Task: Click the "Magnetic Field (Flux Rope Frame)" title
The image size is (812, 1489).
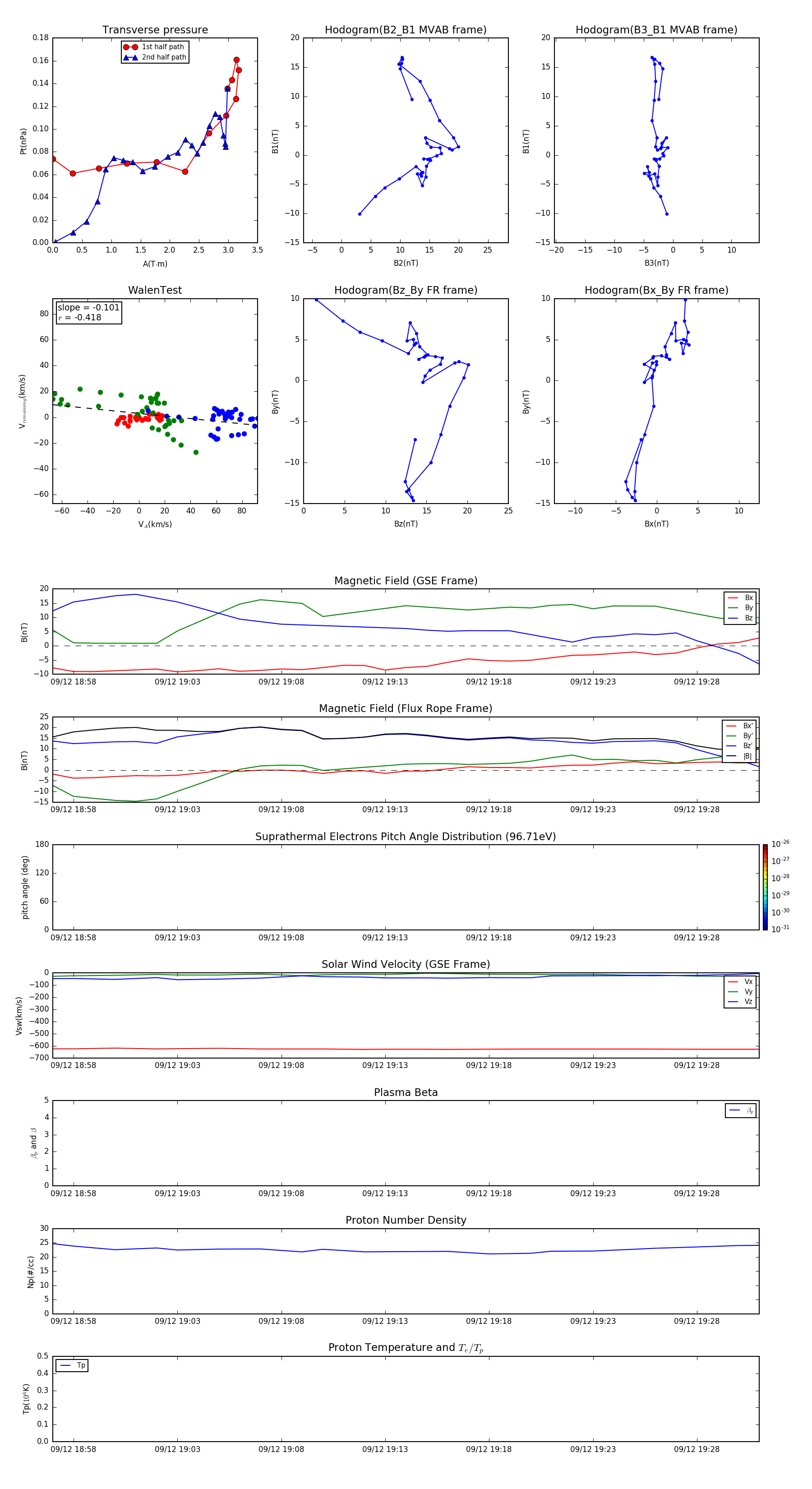Action: (x=406, y=709)
